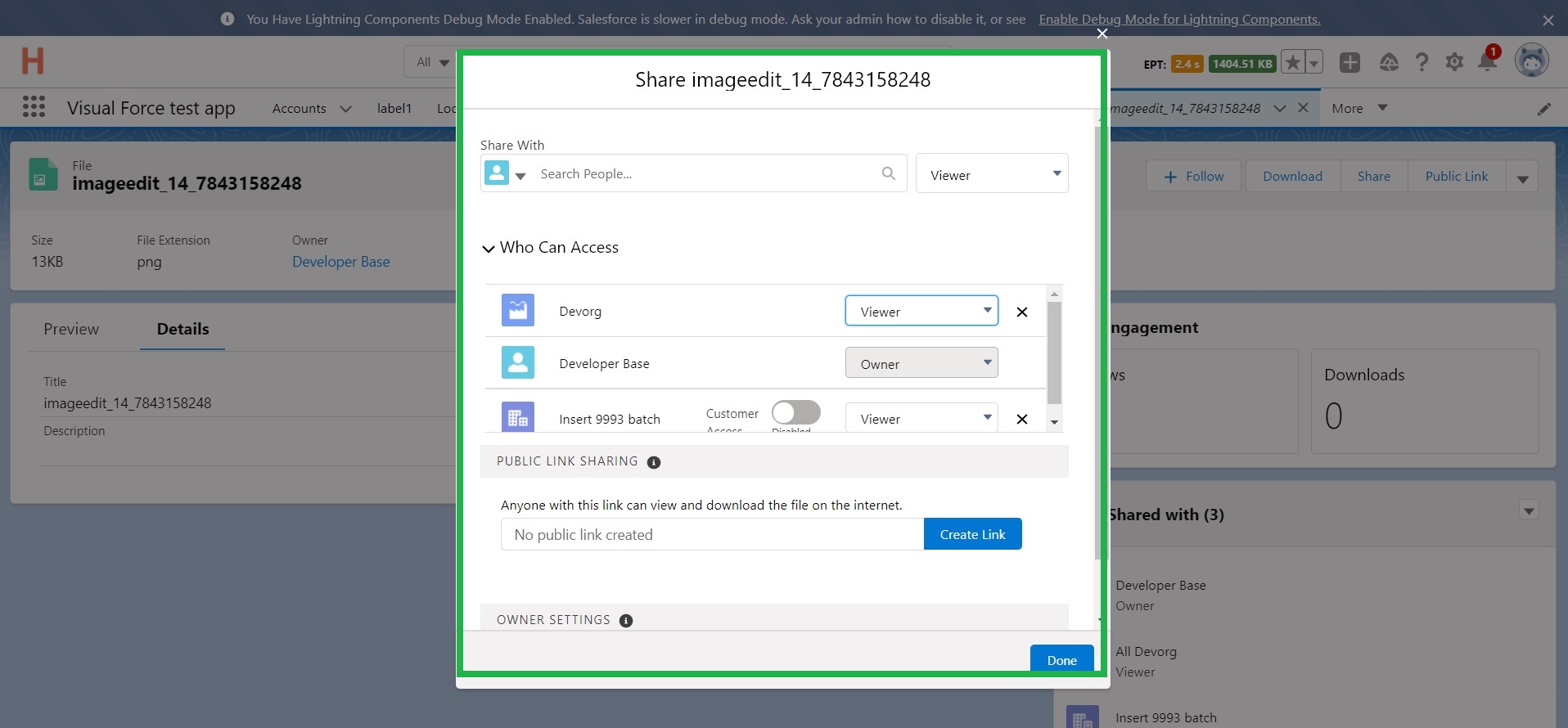Open the Share With Viewer access dropdown

click(x=992, y=173)
